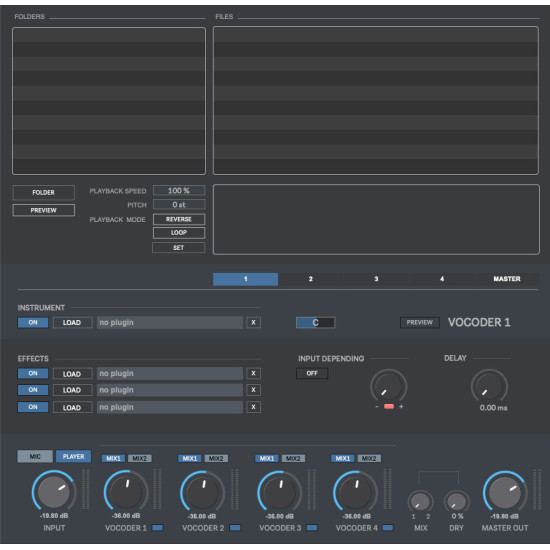Click the MIX 1/2 balance knob

[421, 501]
